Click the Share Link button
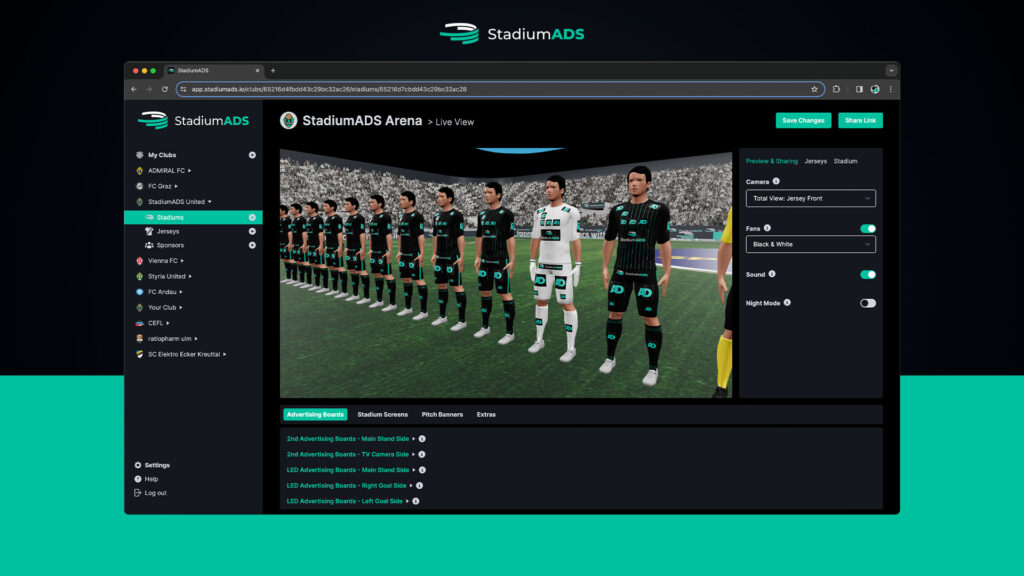Image resolution: width=1024 pixels, height=576 pixels. tap(860, 120)
